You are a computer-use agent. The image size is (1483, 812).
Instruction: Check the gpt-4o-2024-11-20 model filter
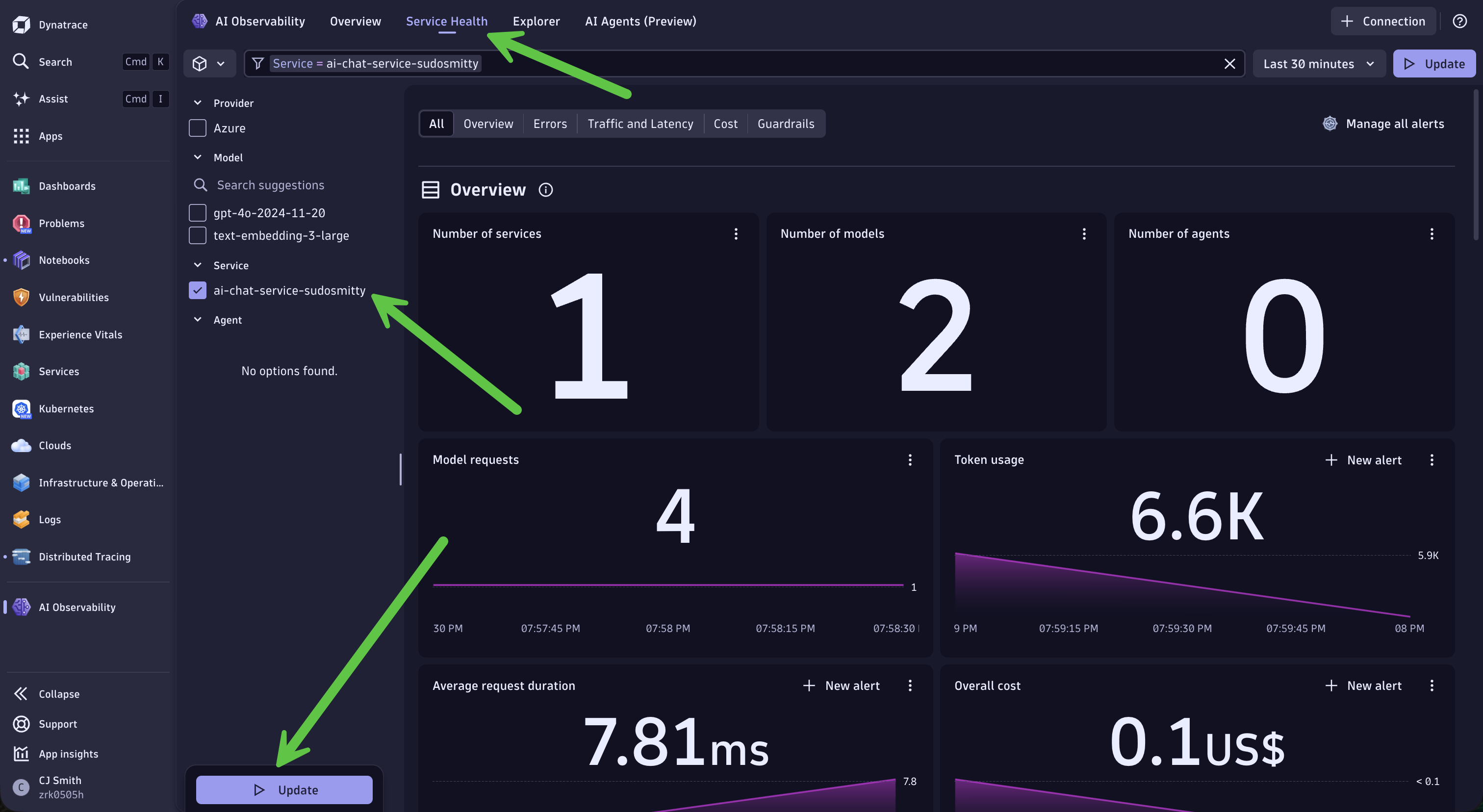pyautogui.click(x=198, y=213)
